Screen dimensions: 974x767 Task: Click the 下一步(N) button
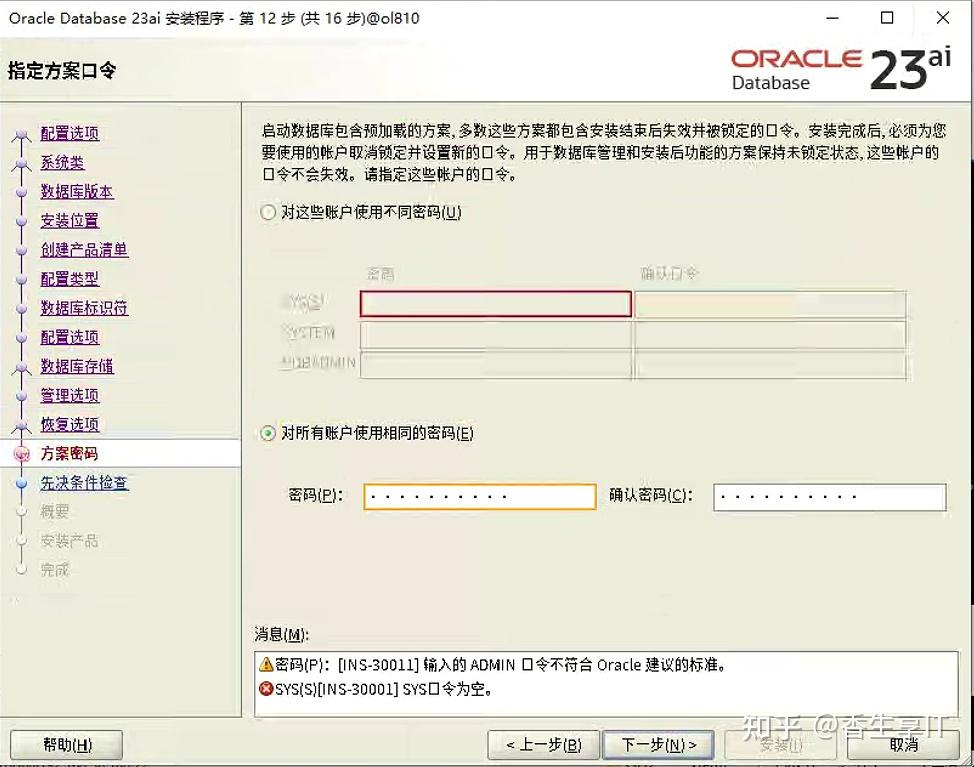pos(658,744)
